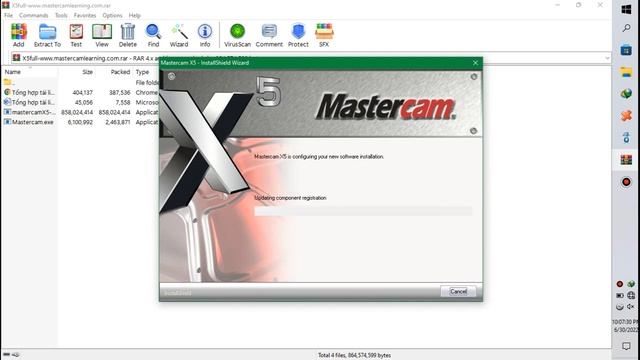640x360 pixels.
Task: Open the Tools menu
Action: click(x=61, y=15)
